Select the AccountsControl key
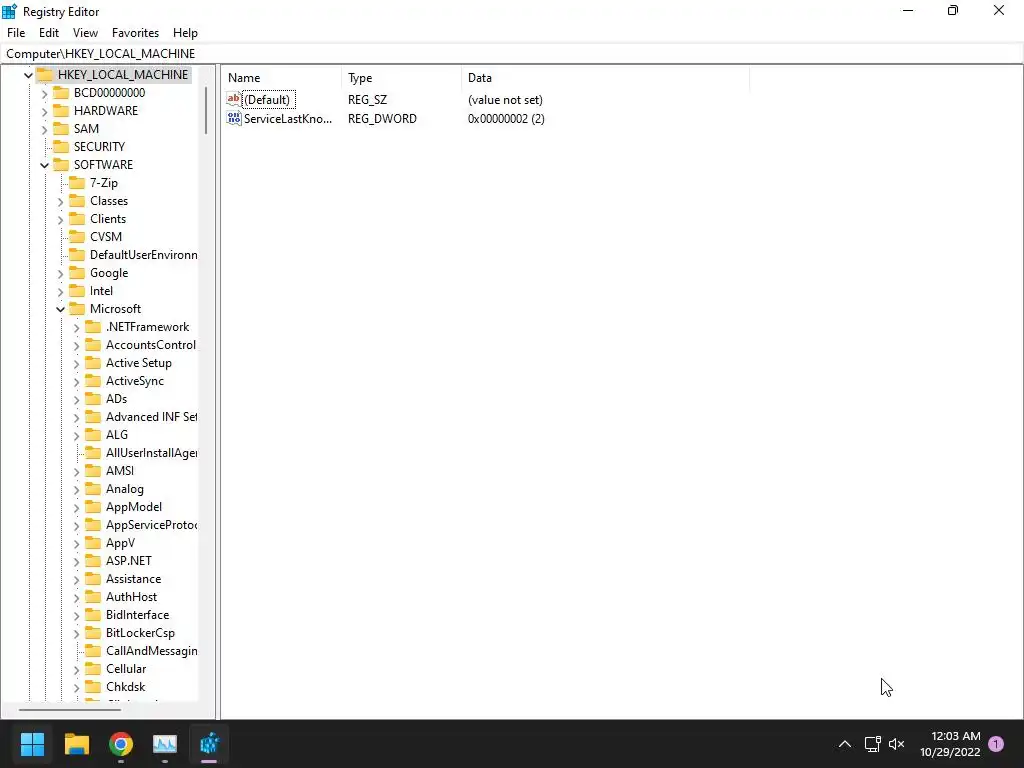Image resolution: width=1024 pixels, height=768 pixels. tap(151, 345)
